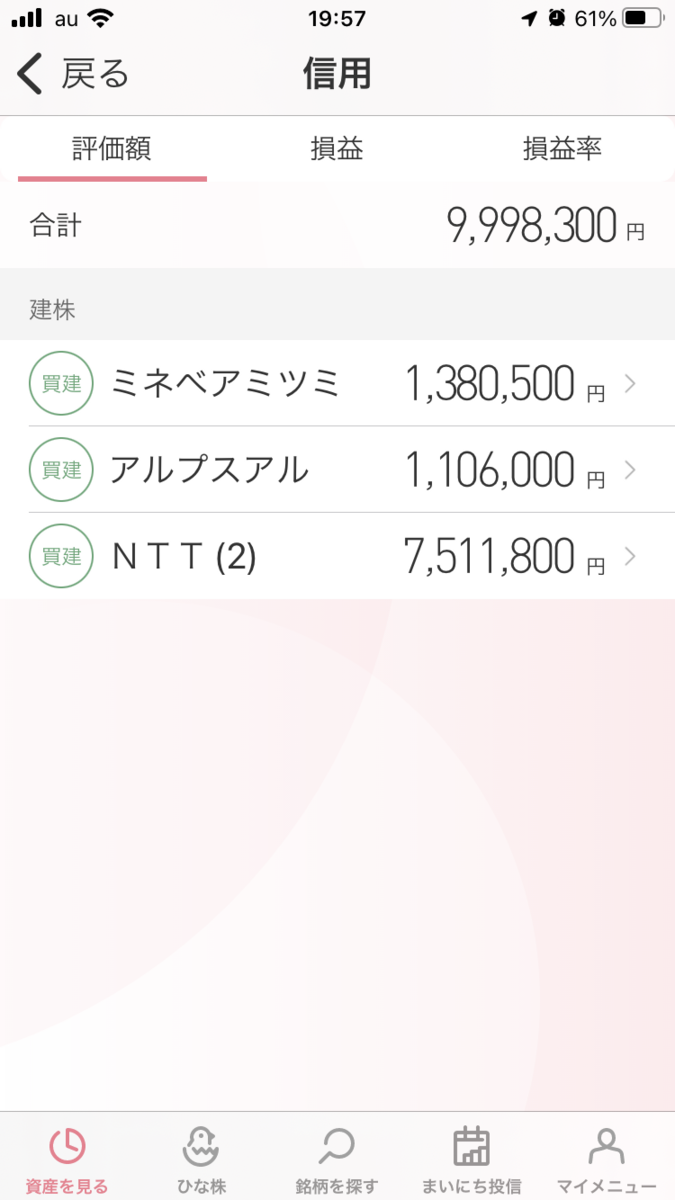Switch to the 損益 tab
675x1200 pixels.
[x=337, y=150]
